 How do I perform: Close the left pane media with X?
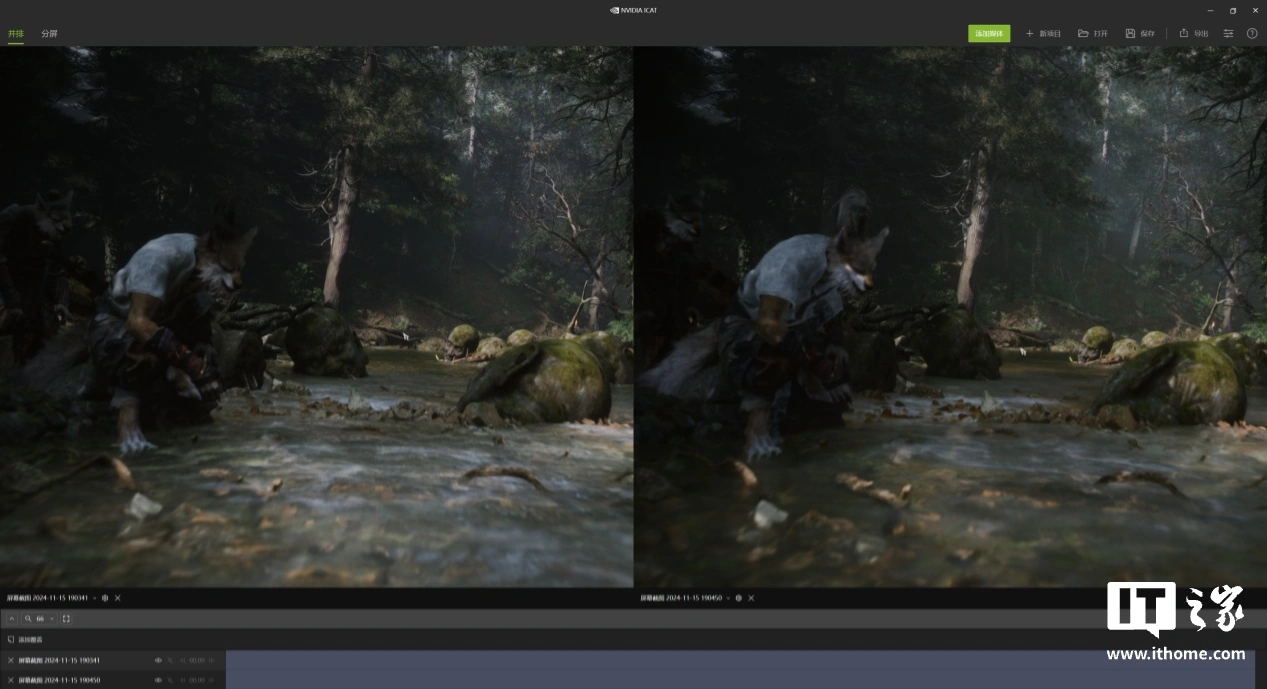click(x=117, y=598)
